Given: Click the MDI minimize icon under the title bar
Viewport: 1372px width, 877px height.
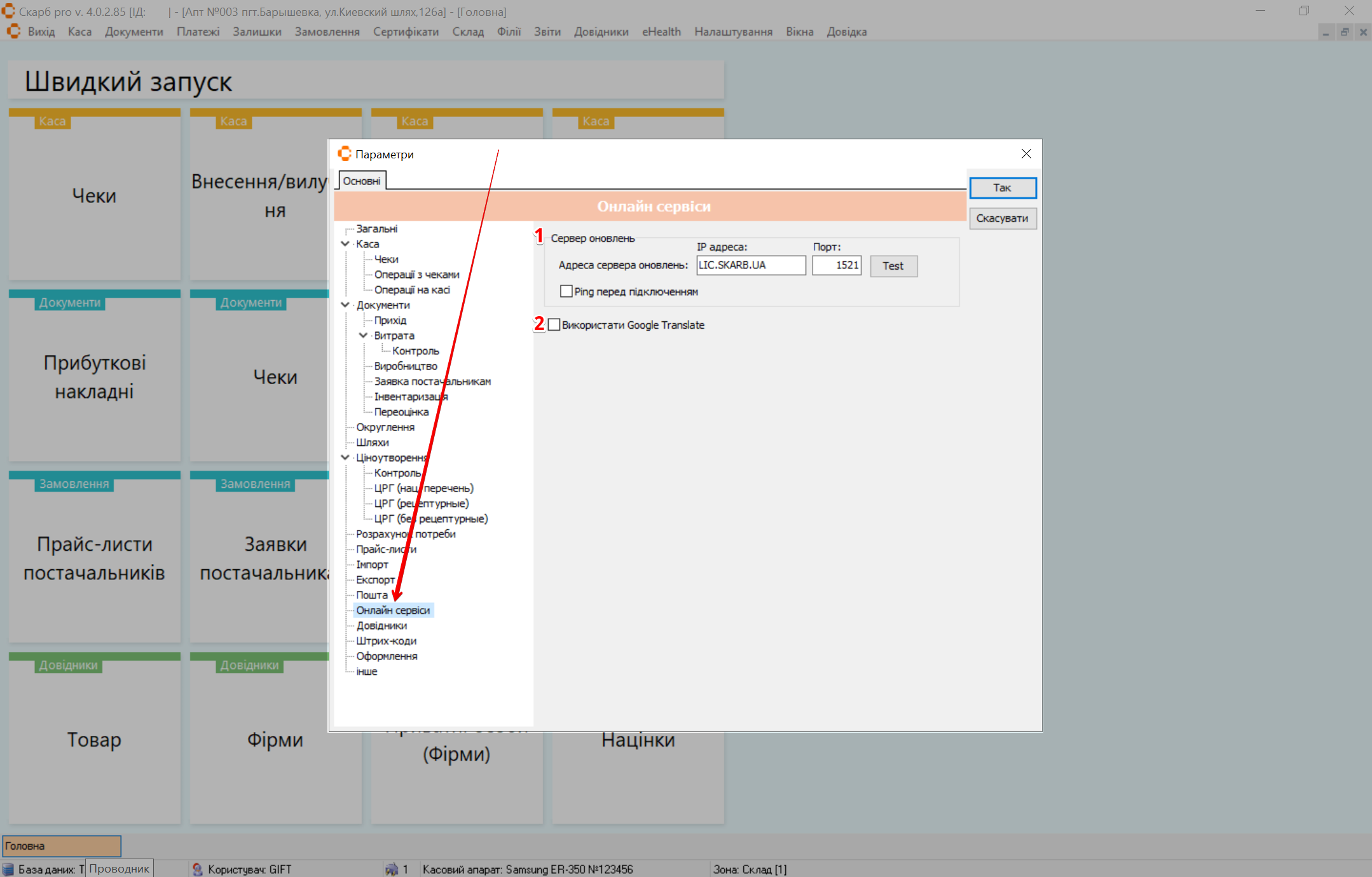Looking at the screenshot, I should pyautogui.click(x=1326, y=32).
